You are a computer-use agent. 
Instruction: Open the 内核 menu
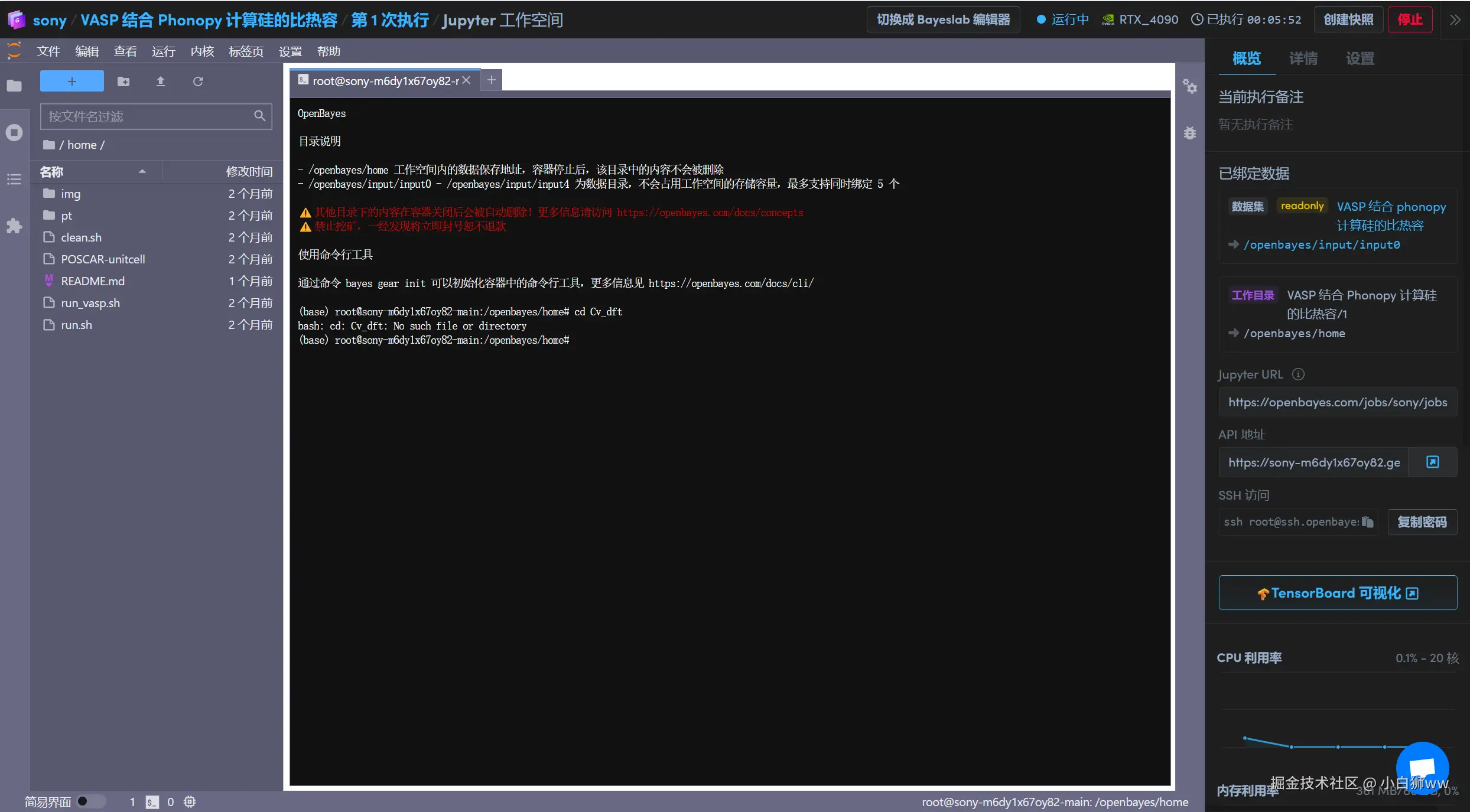(202, 51)
